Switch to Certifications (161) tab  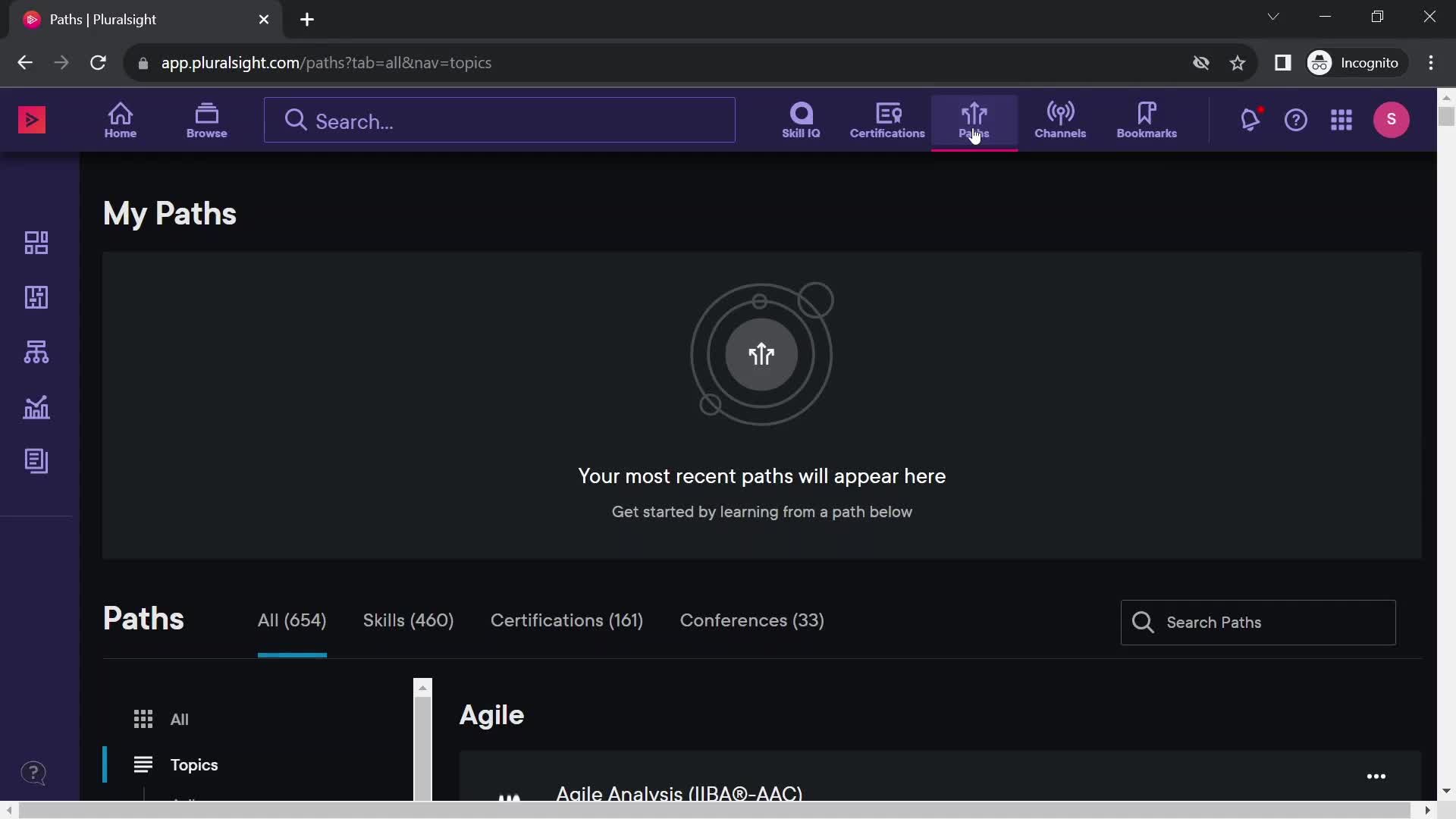click(x=567, y=619)
